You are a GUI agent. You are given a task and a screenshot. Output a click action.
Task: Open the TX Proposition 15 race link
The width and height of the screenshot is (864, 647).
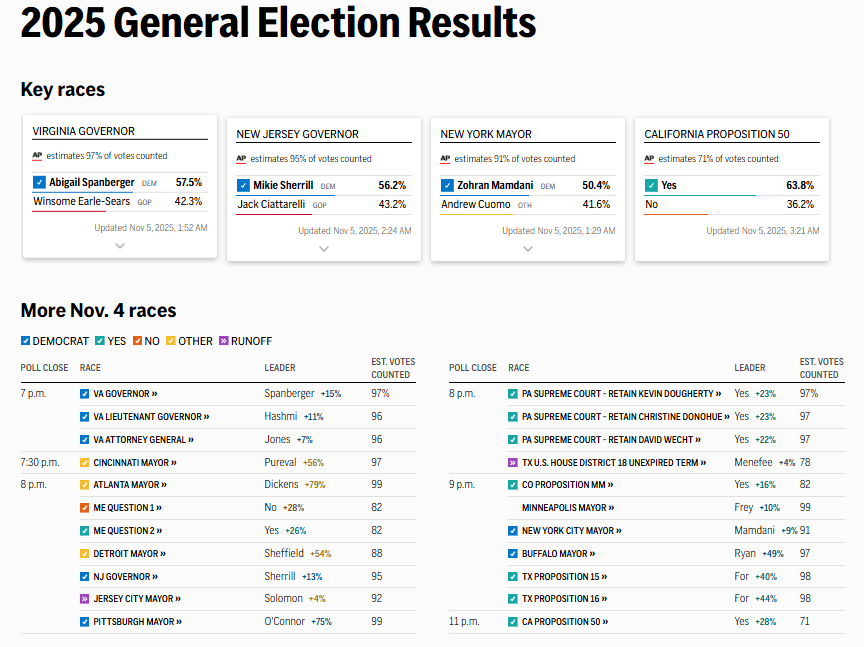[564, 577]
